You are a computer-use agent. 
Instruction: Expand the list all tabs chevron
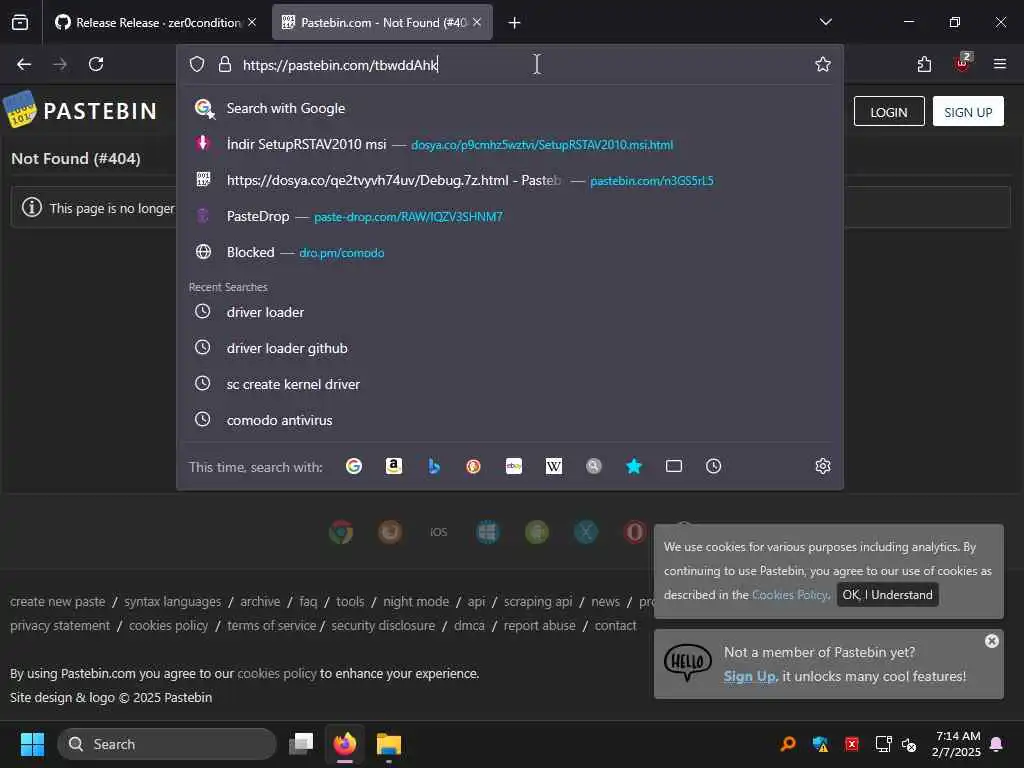[x=825, y=22]
